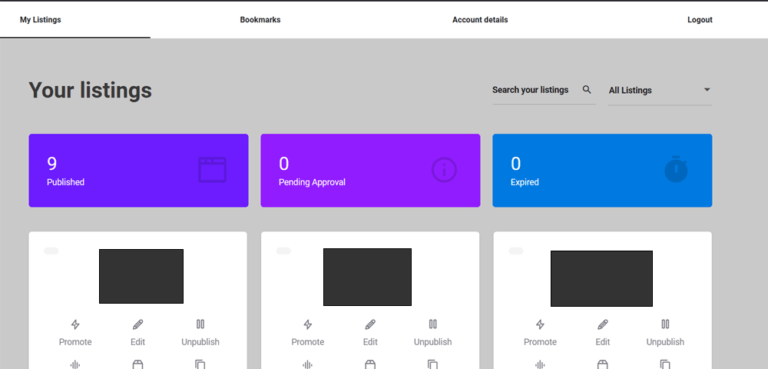The width and height of the screenshot is (768, 369).
Task: Select Logout in the top navigation
Action: tap(699, 20)
